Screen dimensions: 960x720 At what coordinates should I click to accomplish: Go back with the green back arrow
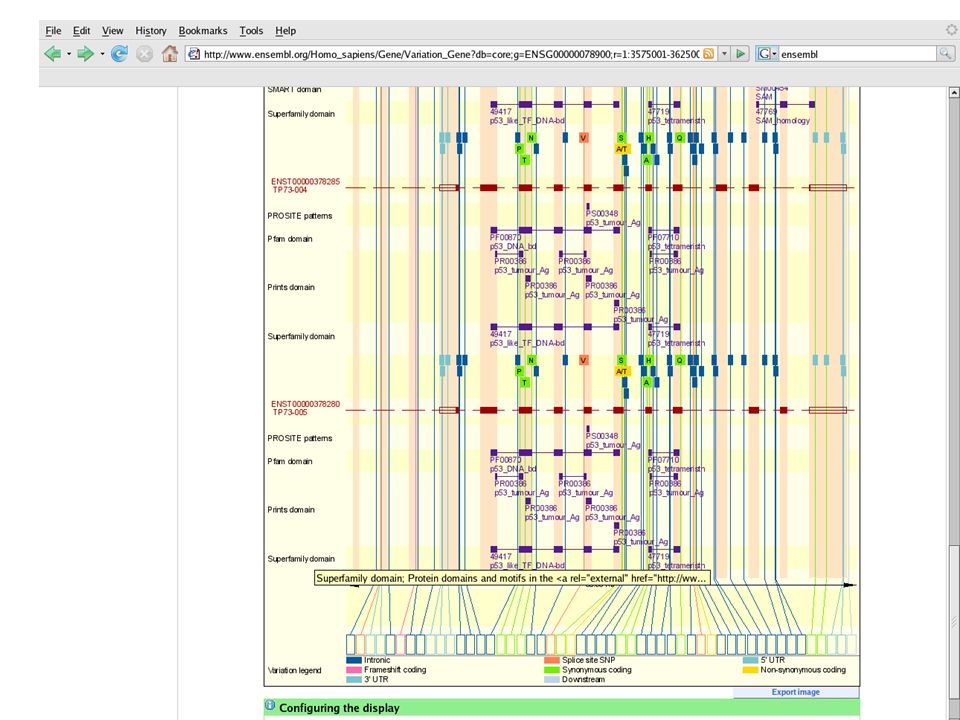click(53, 54)
